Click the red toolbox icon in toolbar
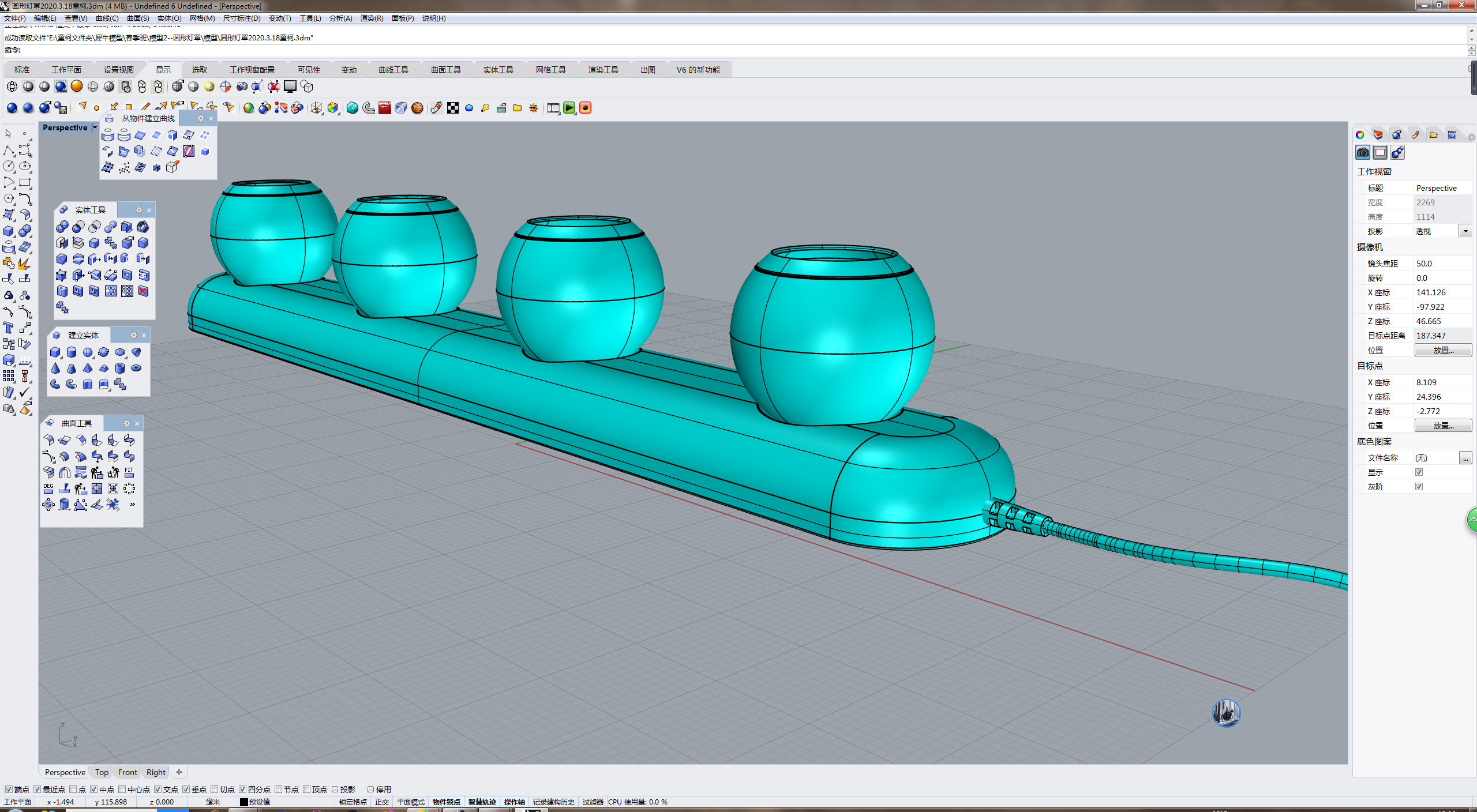This screenshot has width=1477, height=812. [x=385, y=108]
